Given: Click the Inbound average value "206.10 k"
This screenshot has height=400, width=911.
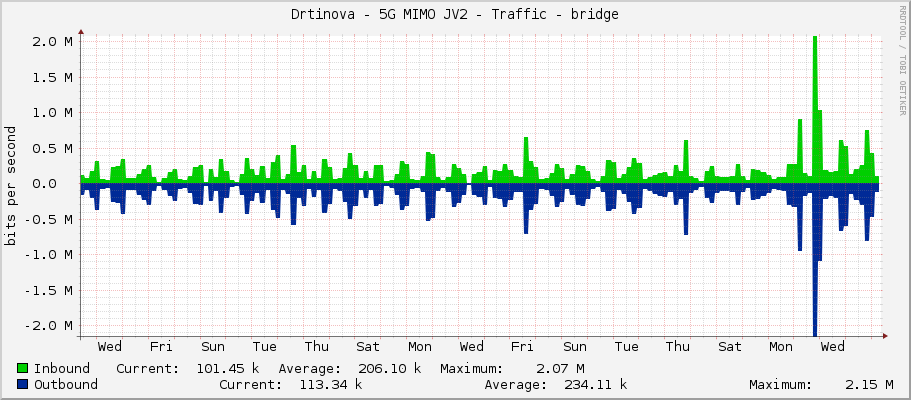Looking at the screenshot, I should (389, 369).
